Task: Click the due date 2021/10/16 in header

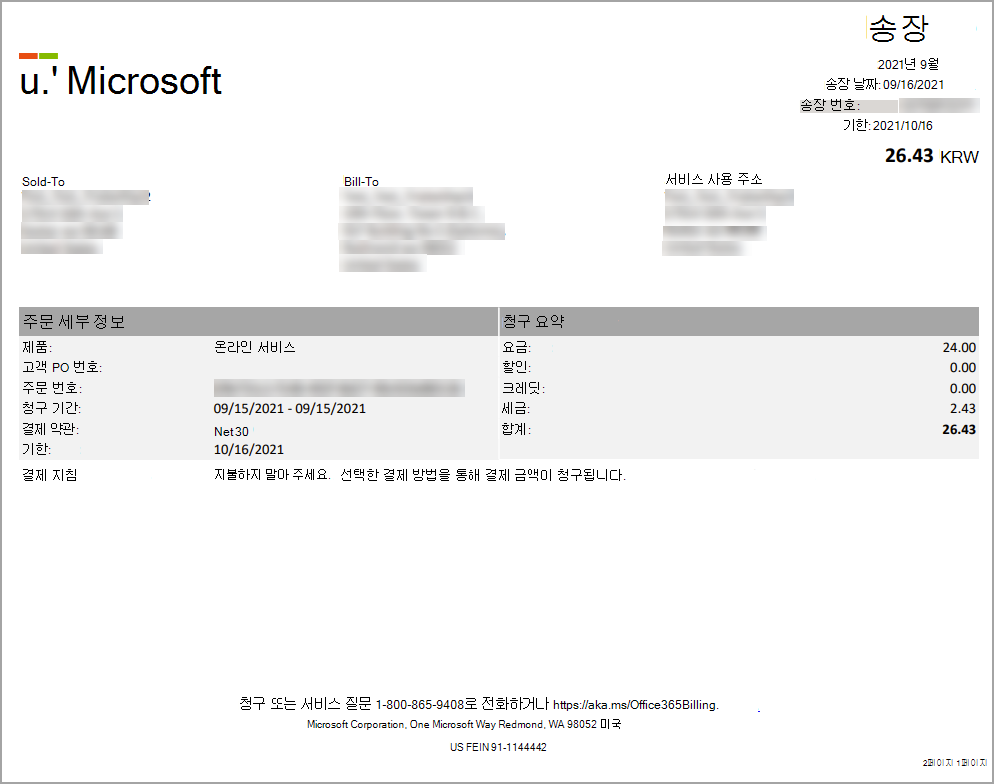Action: [x=903, y=125]
